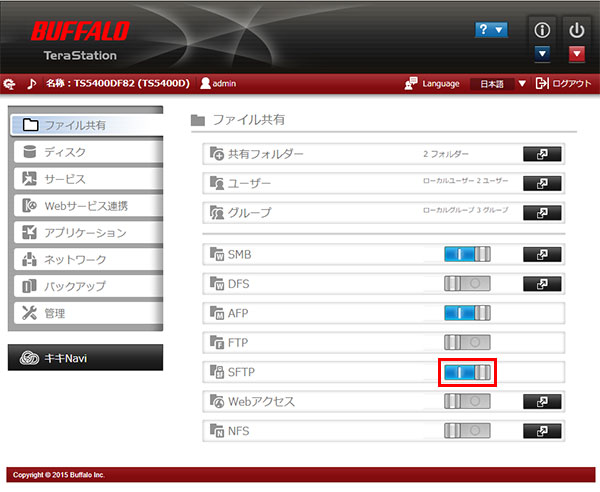The image size is (600, 492).
Task: Click the FTP row icon
Action: 217,342
